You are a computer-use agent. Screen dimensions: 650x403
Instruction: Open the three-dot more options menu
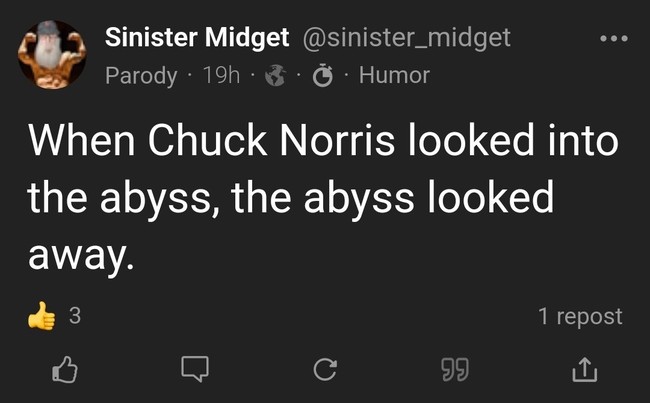[614, 39]
